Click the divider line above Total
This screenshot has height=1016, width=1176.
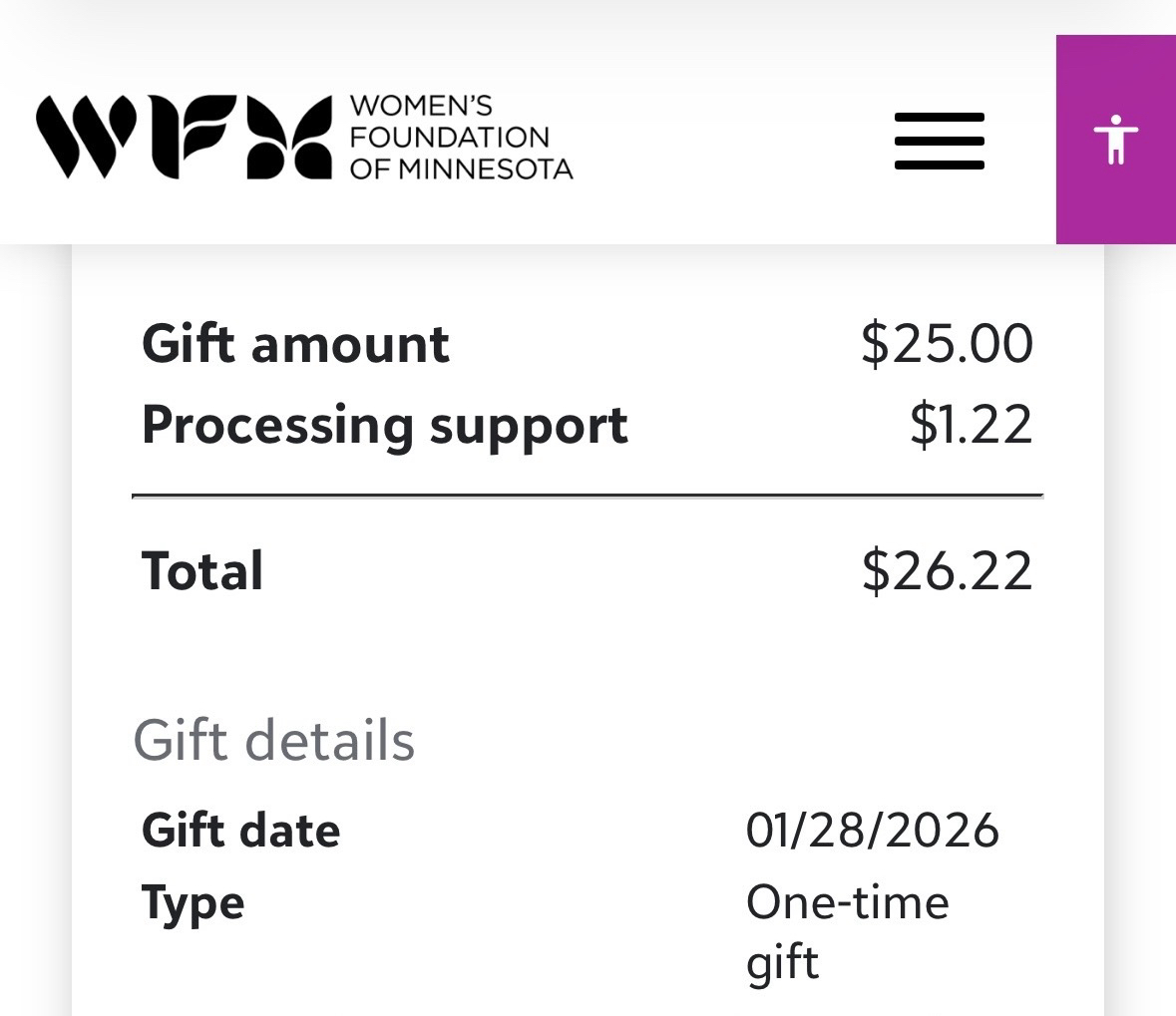[588, 495]
